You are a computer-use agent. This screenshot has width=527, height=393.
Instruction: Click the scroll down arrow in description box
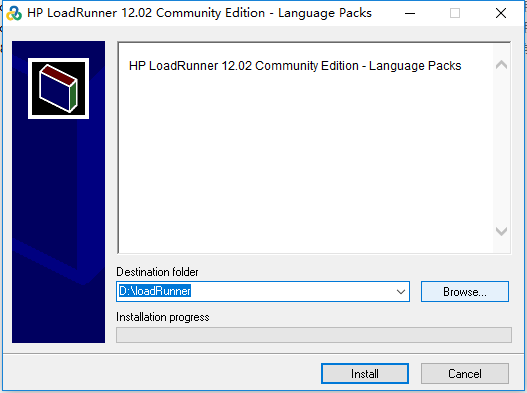click(x=501, y=231)
